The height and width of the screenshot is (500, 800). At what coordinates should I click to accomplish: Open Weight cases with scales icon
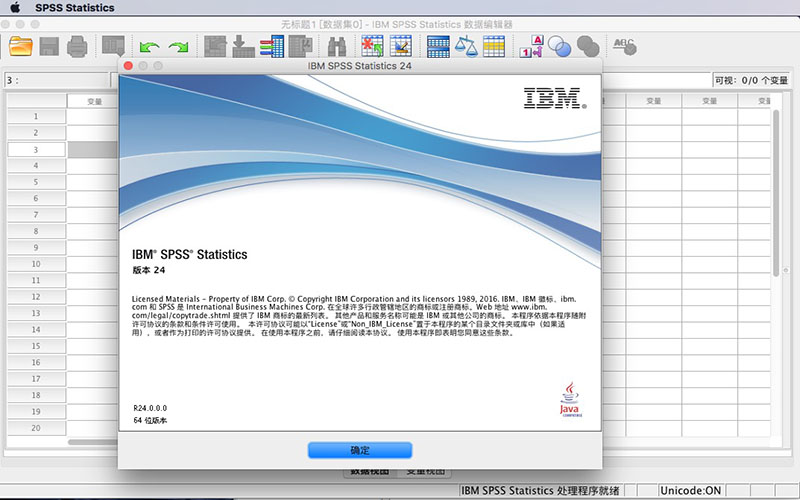point(466,46)
